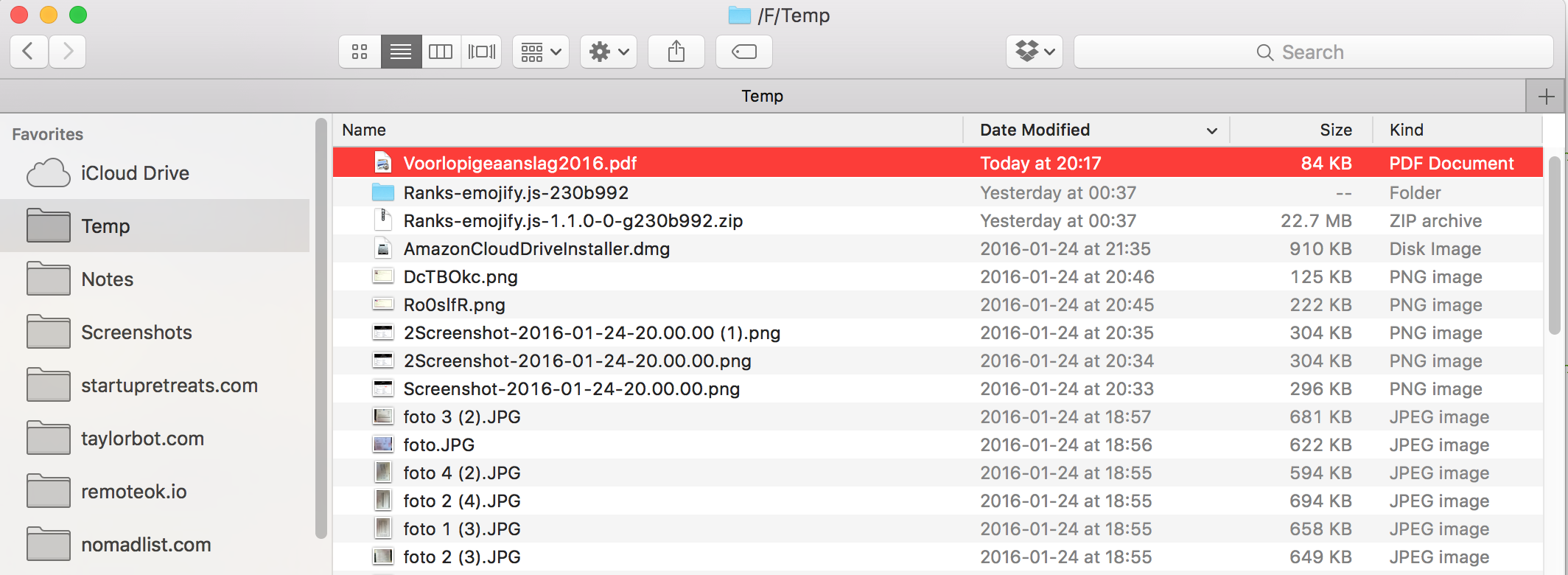Viewport: 1568px width, 575px height.
Task: Click the thumbnail of foto.JPG
Action: click(x=383, y=445)
